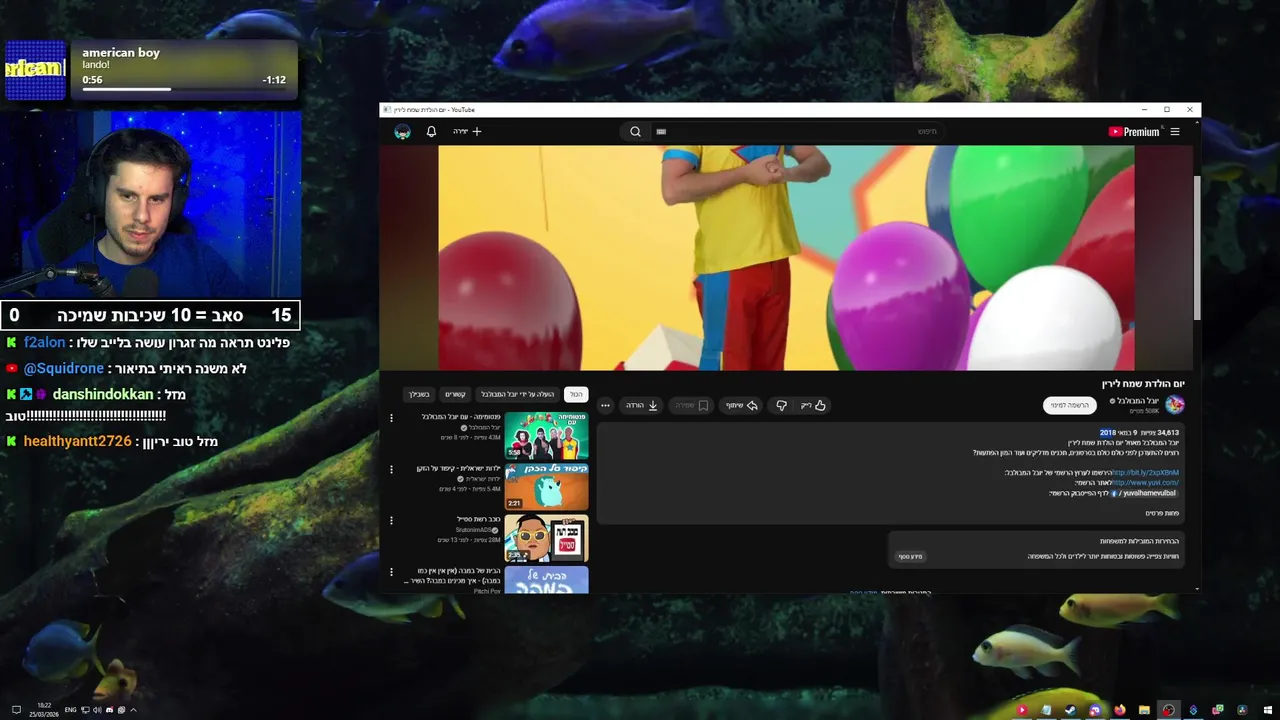This screenshot has width=1280, height=720.
Task: Click the הרשמה למינוי subscribe button
Action: pyautogui.click(x=1070, y=405)
